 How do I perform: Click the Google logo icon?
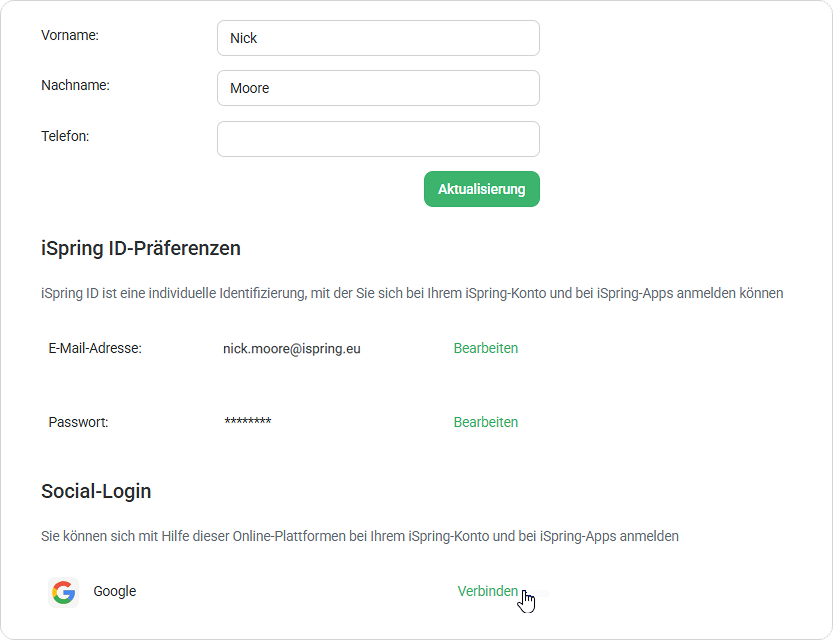click(x=63, y=592)
